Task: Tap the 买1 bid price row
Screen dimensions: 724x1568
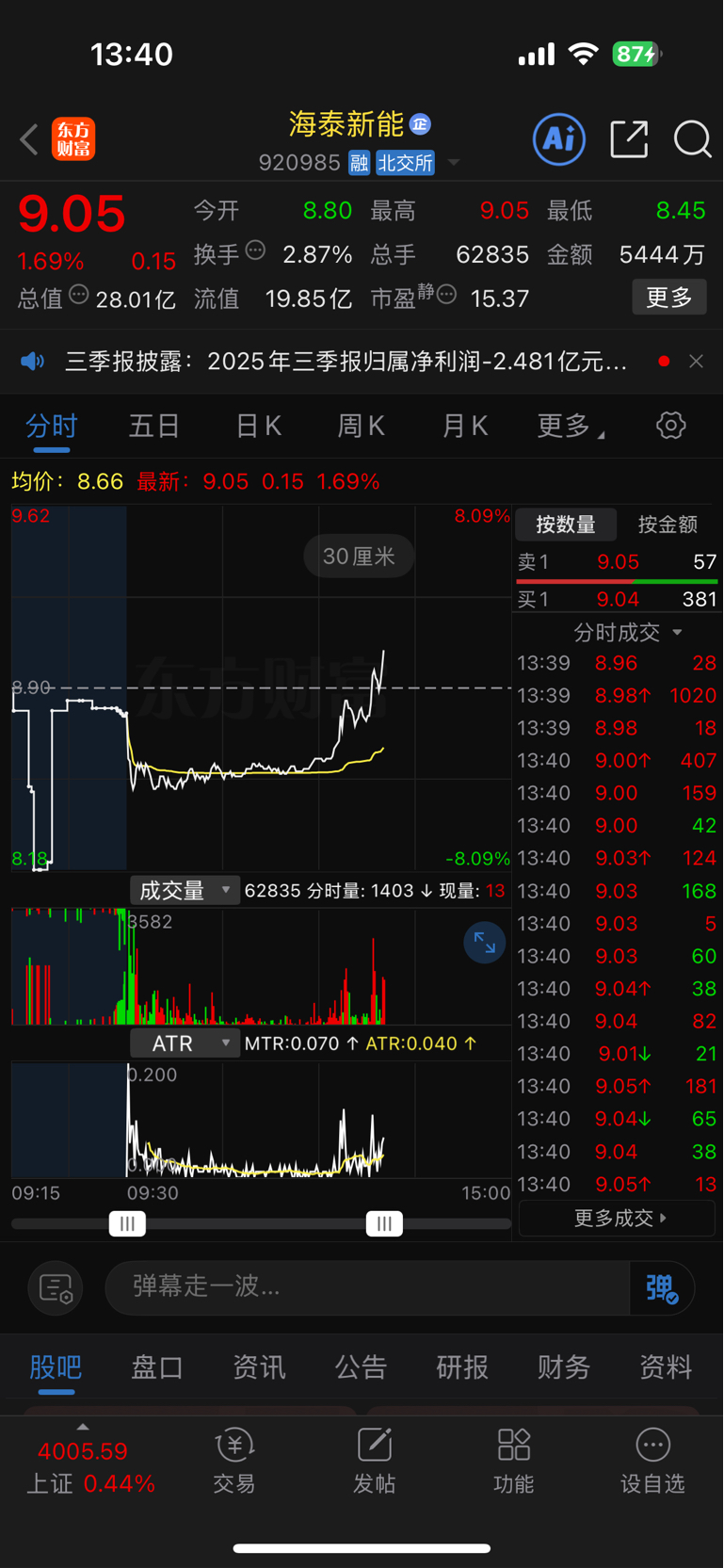Action: click(617, 599)
